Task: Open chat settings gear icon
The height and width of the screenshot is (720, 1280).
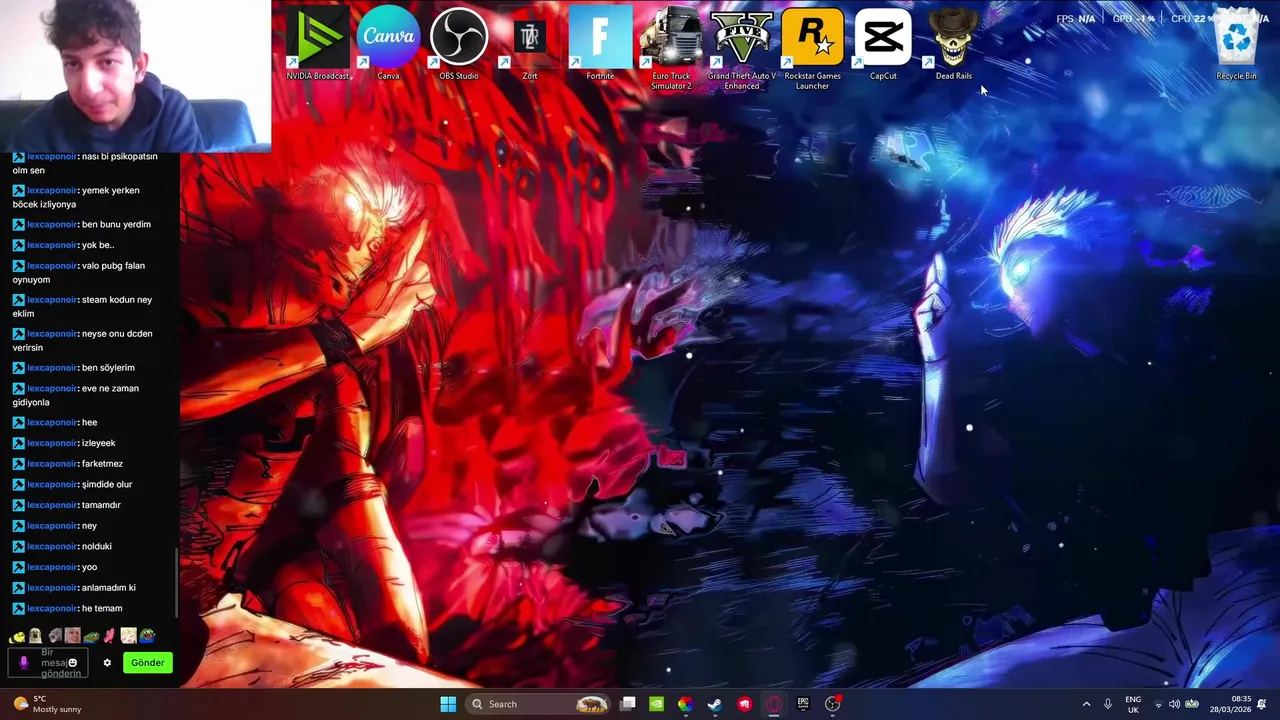Action: coord(107,663)
